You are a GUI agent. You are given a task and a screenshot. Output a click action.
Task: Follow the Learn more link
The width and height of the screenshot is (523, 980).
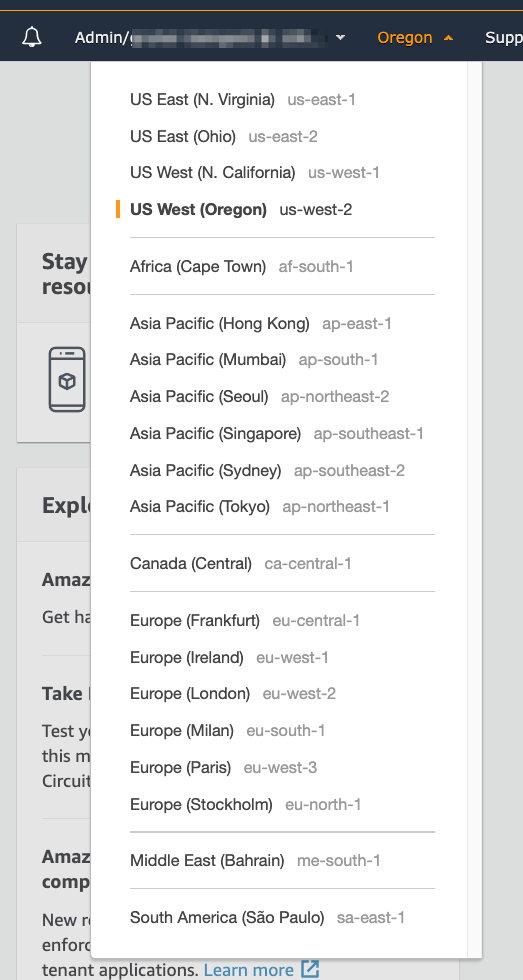[248, 970]
